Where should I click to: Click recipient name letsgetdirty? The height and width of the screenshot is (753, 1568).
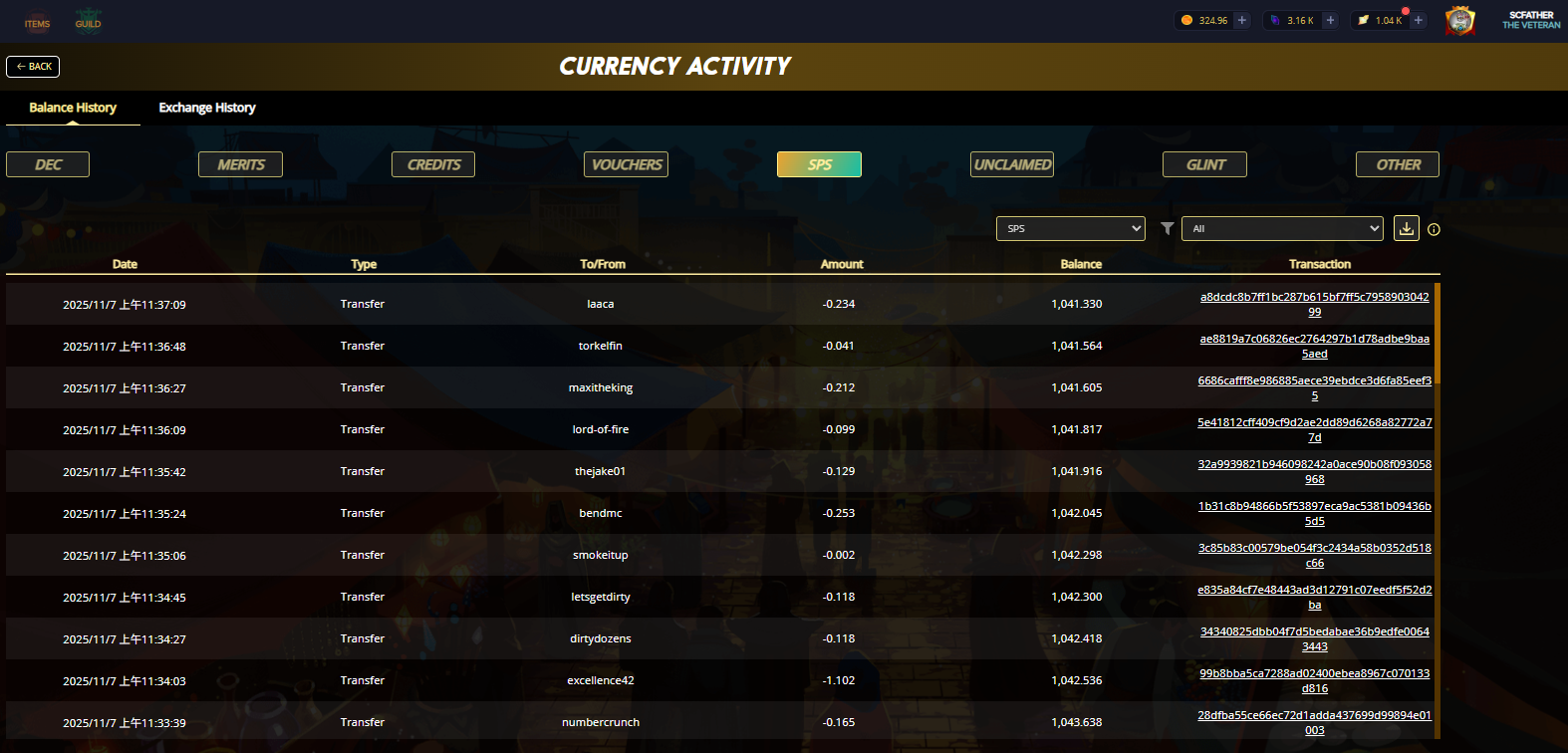point(601,597)
